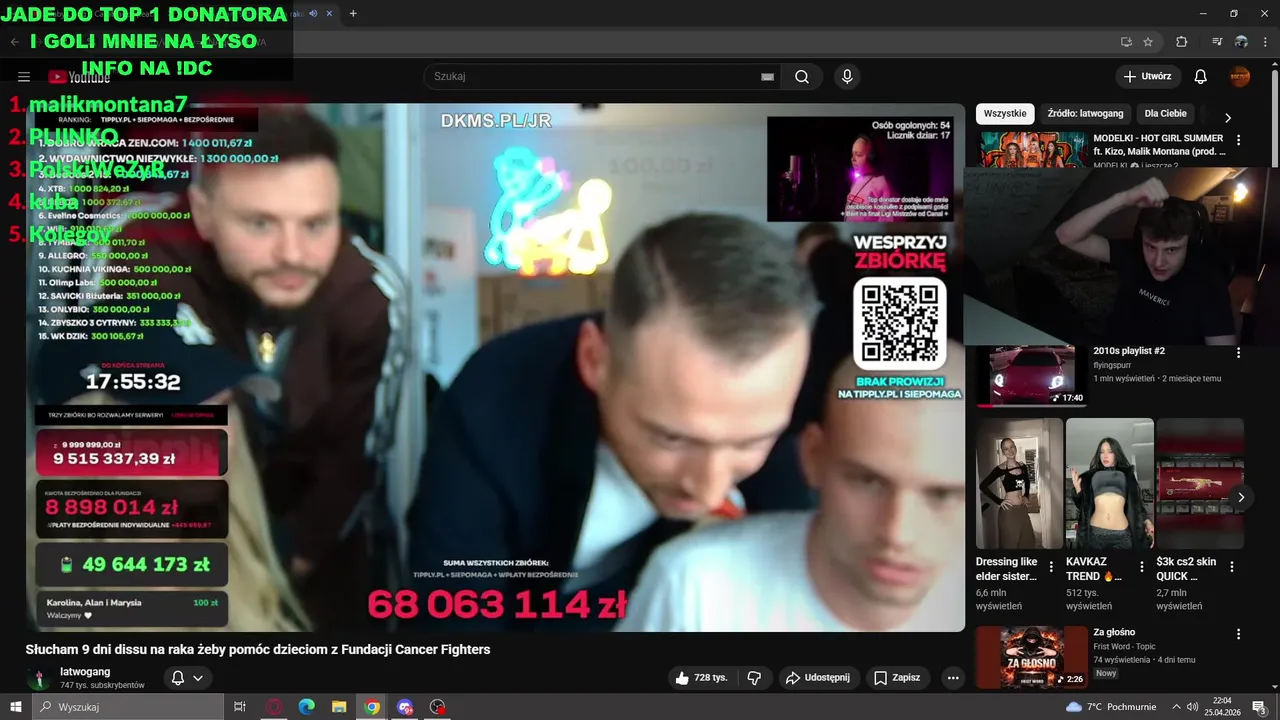Open the subscription notification bell dropdown

click(x=187, y=678)
